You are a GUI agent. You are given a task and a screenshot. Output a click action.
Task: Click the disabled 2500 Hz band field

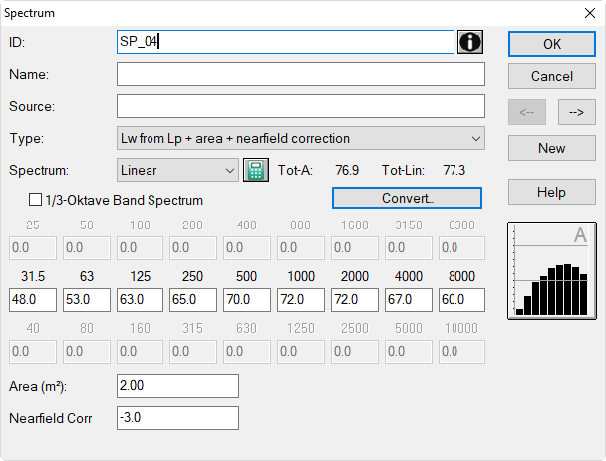(355, 352)
